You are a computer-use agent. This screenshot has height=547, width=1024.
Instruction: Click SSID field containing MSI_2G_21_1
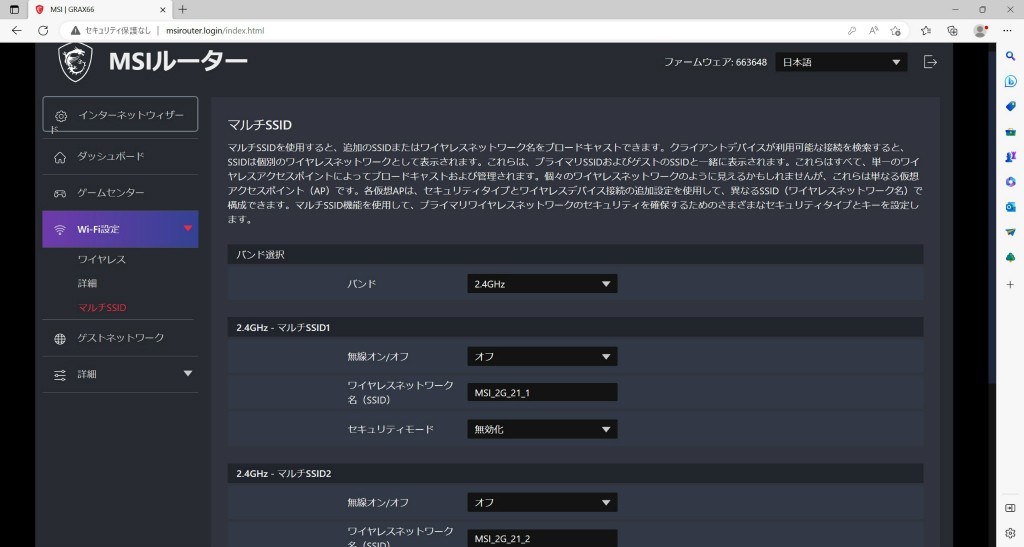[x=542, y=393]
